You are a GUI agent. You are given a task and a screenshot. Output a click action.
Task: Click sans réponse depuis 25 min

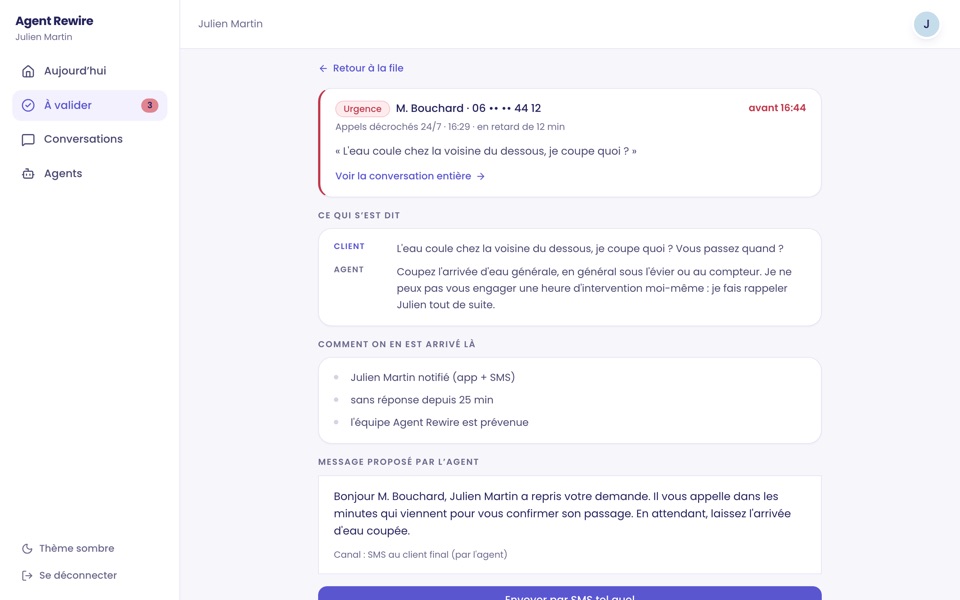[422, 400]
